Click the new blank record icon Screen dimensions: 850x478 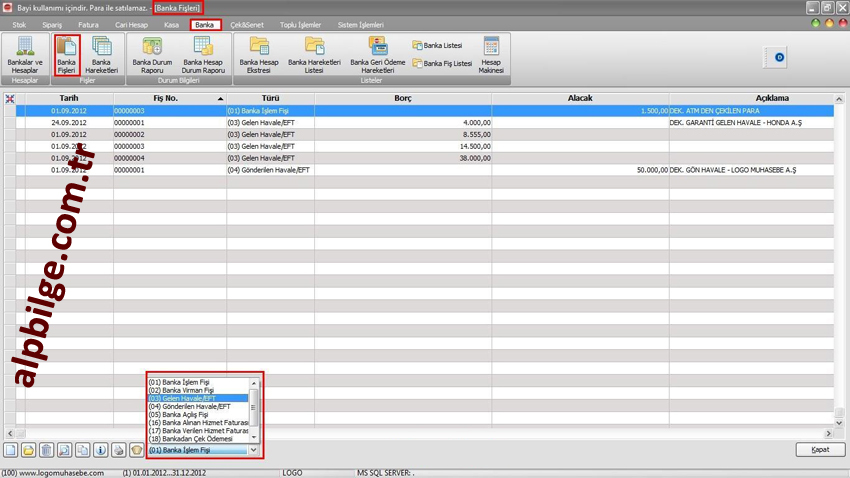pos(10,451)
